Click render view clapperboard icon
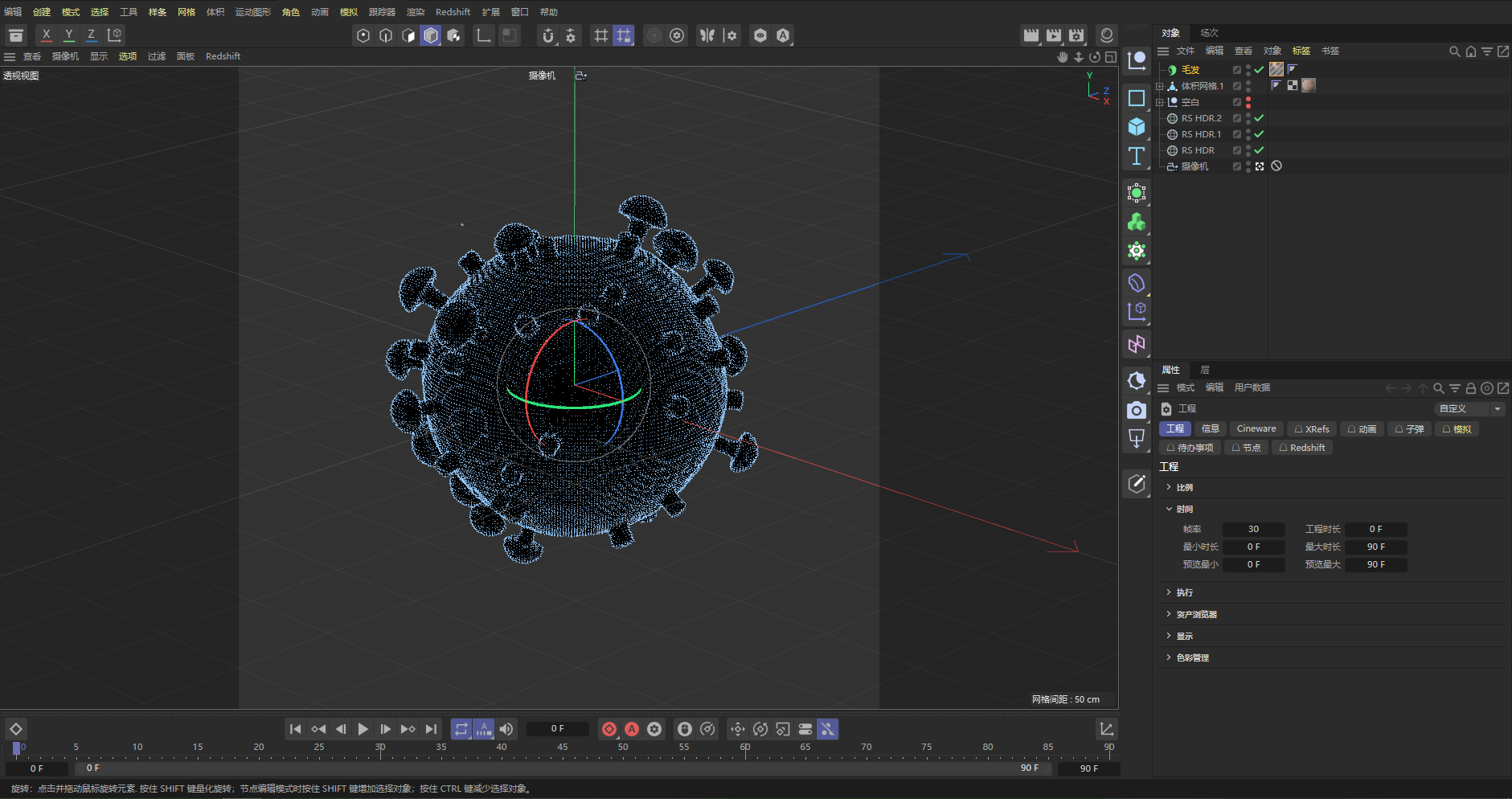1512x799 pixels. click(x=1031, y=35)
